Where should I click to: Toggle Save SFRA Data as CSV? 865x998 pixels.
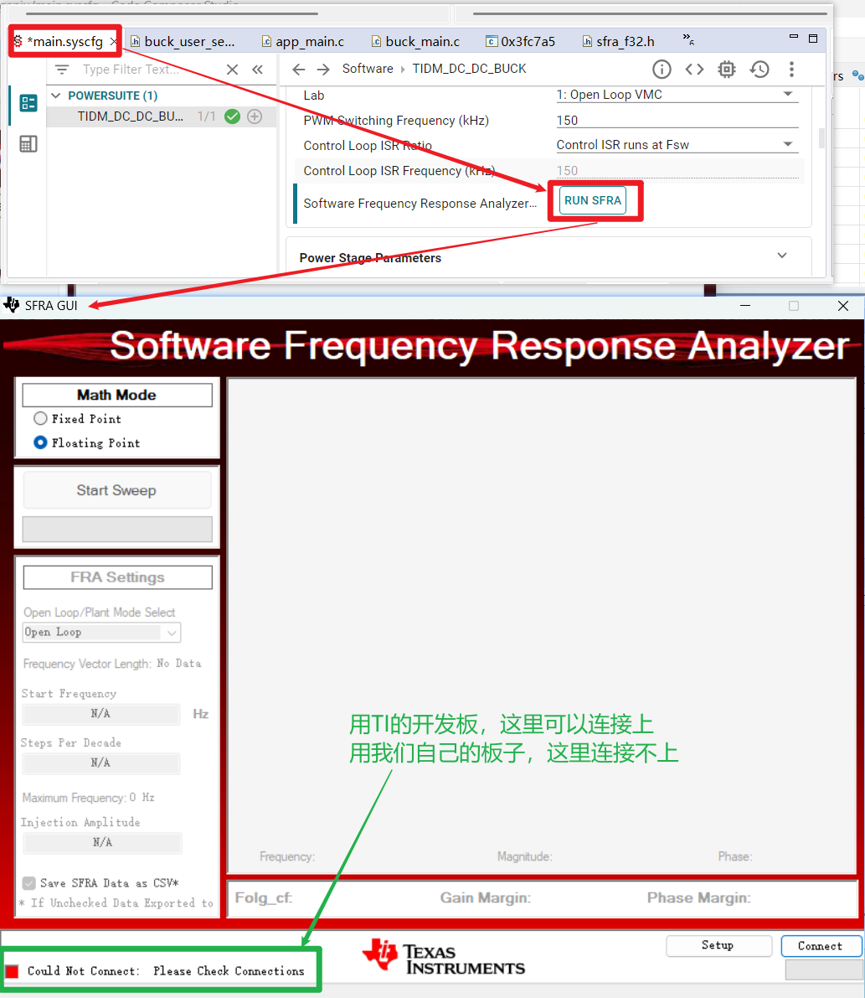(x=29, y=883)
